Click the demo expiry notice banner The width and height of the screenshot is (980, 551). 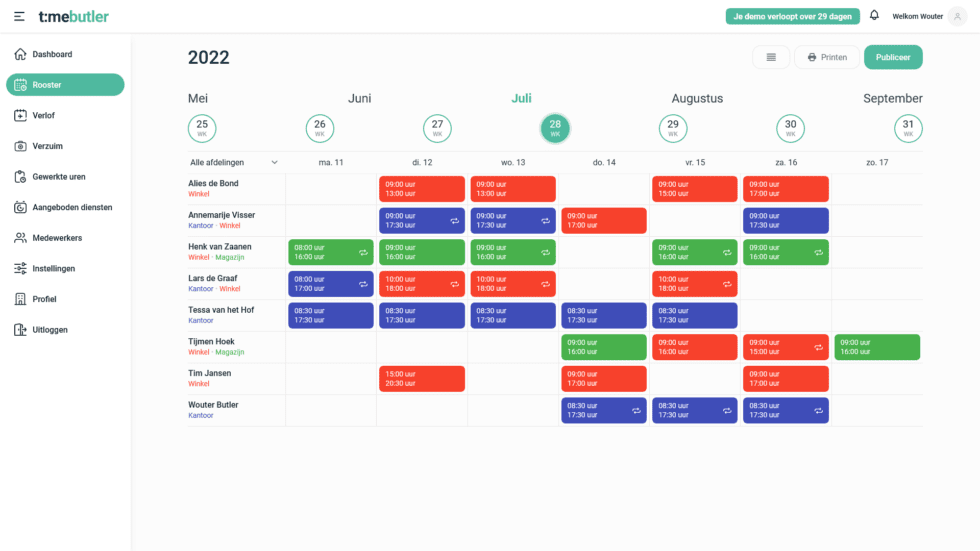tap(792, 17)
